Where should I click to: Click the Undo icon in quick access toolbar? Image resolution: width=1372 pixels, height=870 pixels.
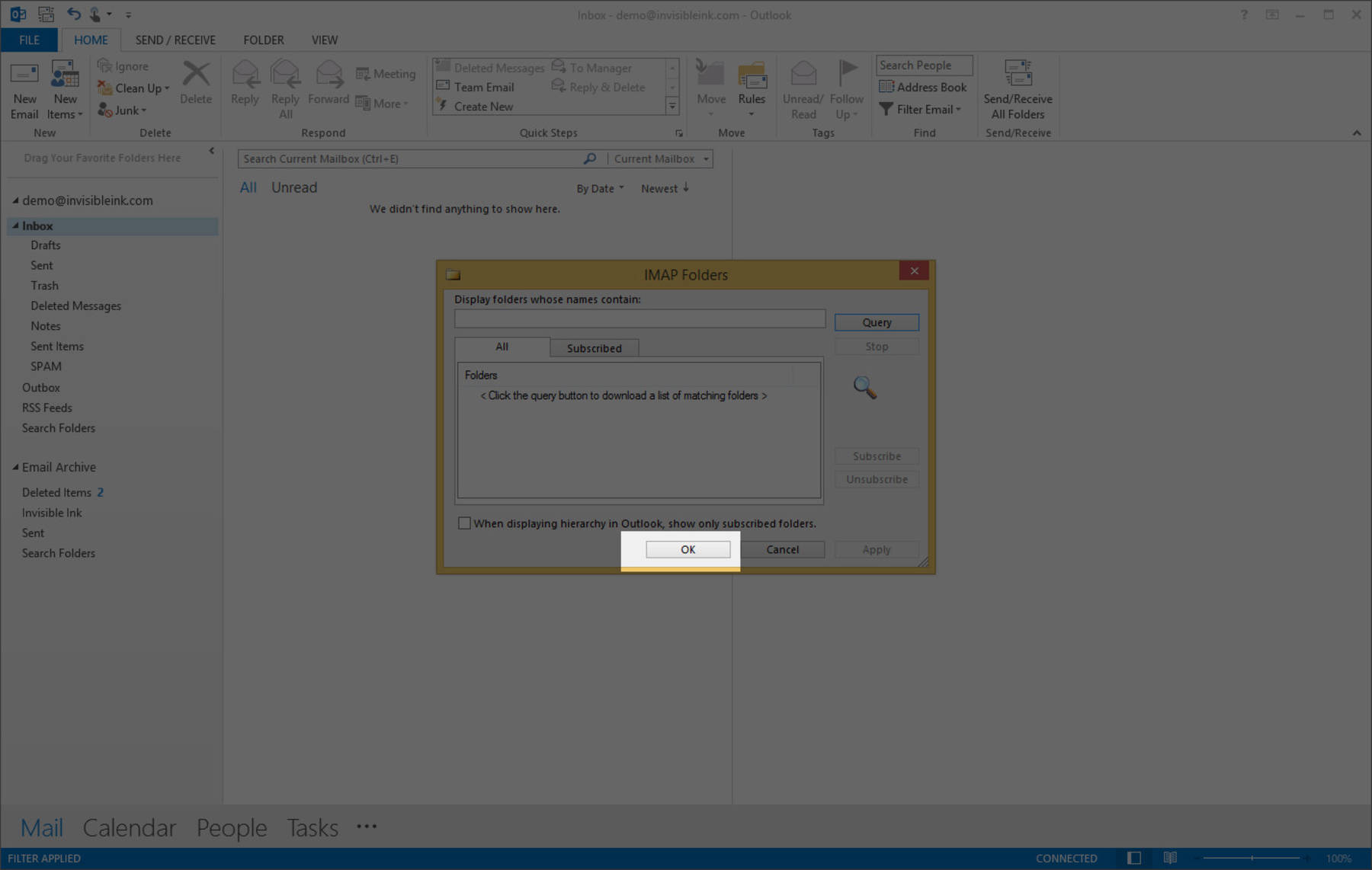point(73,14)
